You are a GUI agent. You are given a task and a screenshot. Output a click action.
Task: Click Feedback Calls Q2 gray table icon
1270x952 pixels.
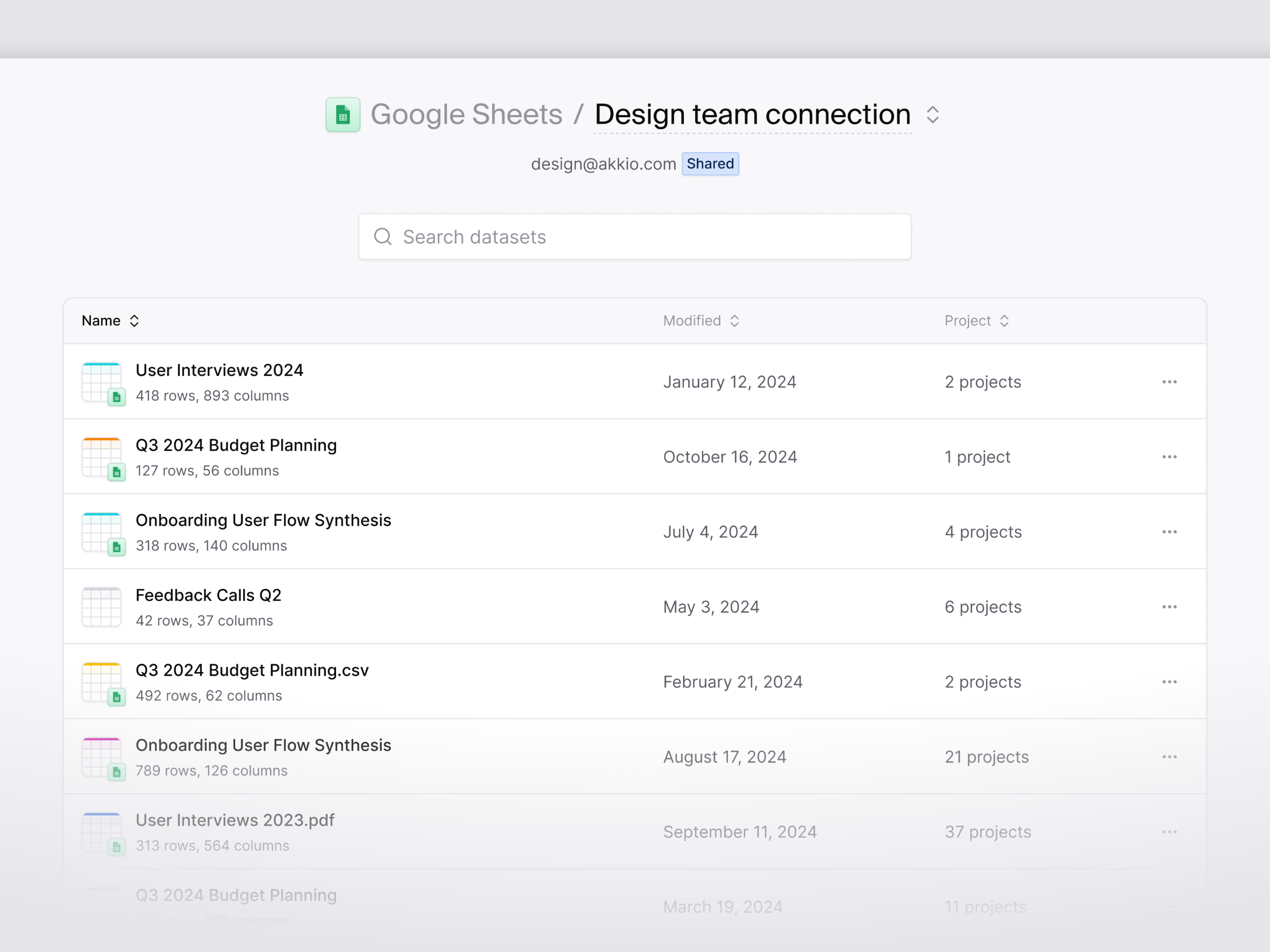(x=102, y=607)
